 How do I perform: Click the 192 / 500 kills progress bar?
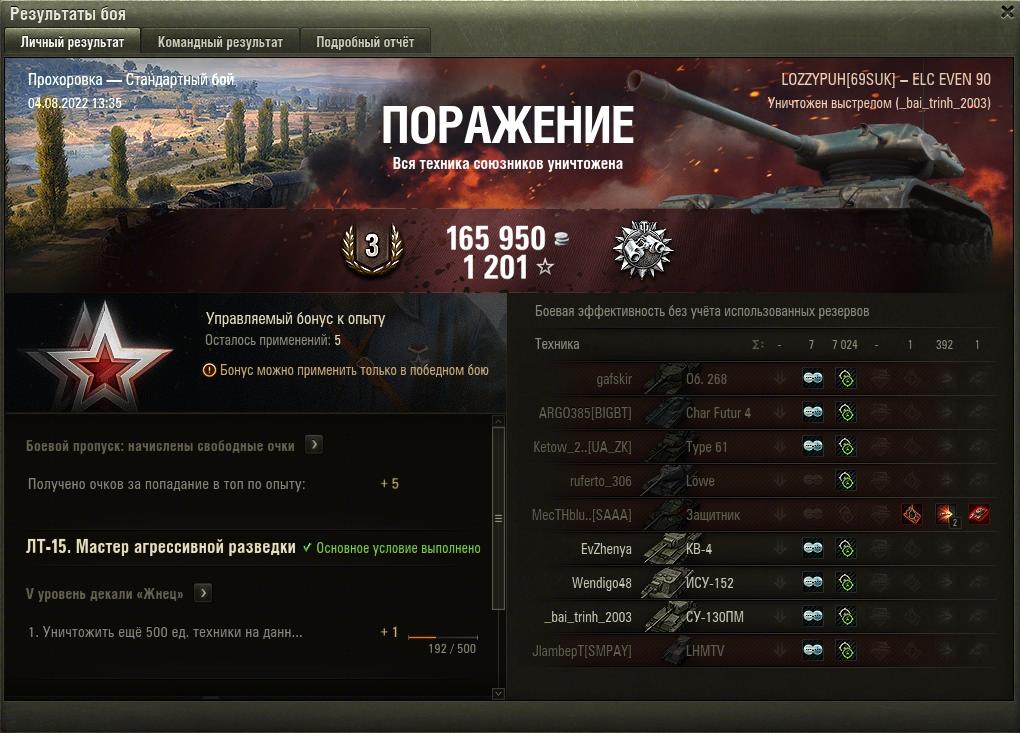442,637
